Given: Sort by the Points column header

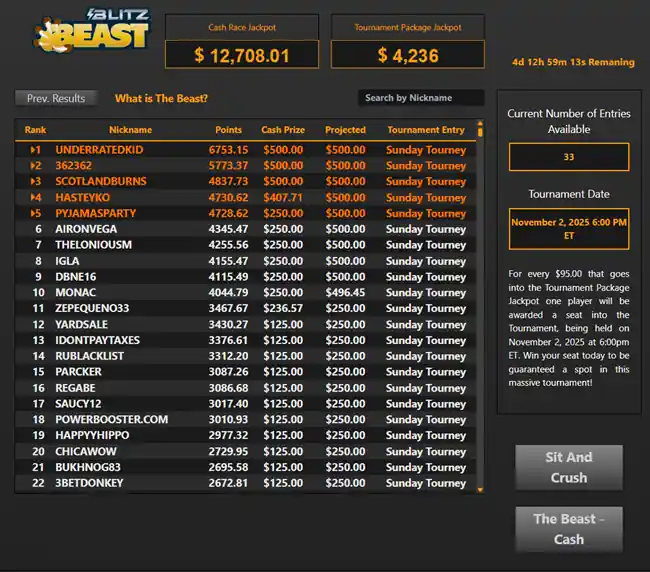Looking at the screenshot, I should pyautogui.click(x=228, y=130).
